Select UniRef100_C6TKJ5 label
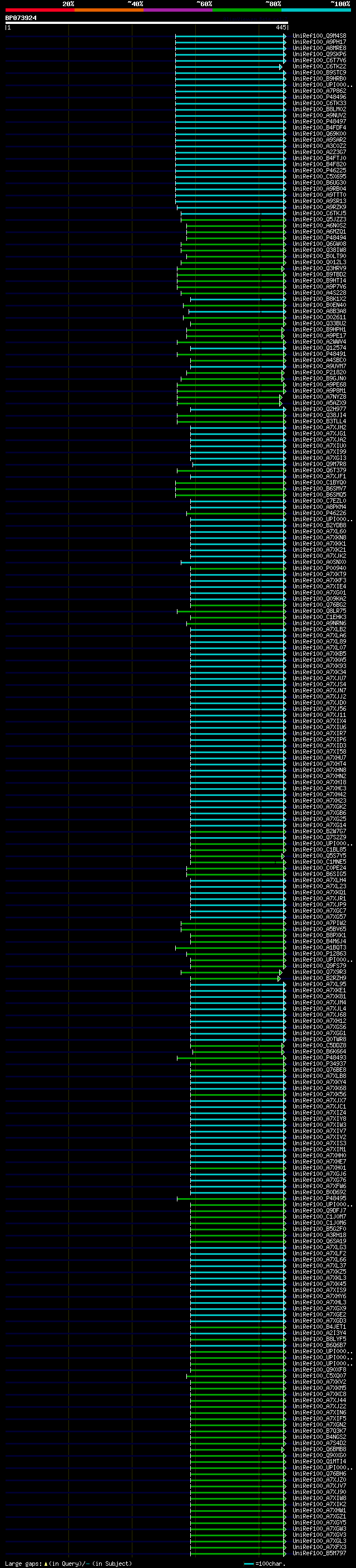The image size is (356, 1568). click(x=319, y=214)
